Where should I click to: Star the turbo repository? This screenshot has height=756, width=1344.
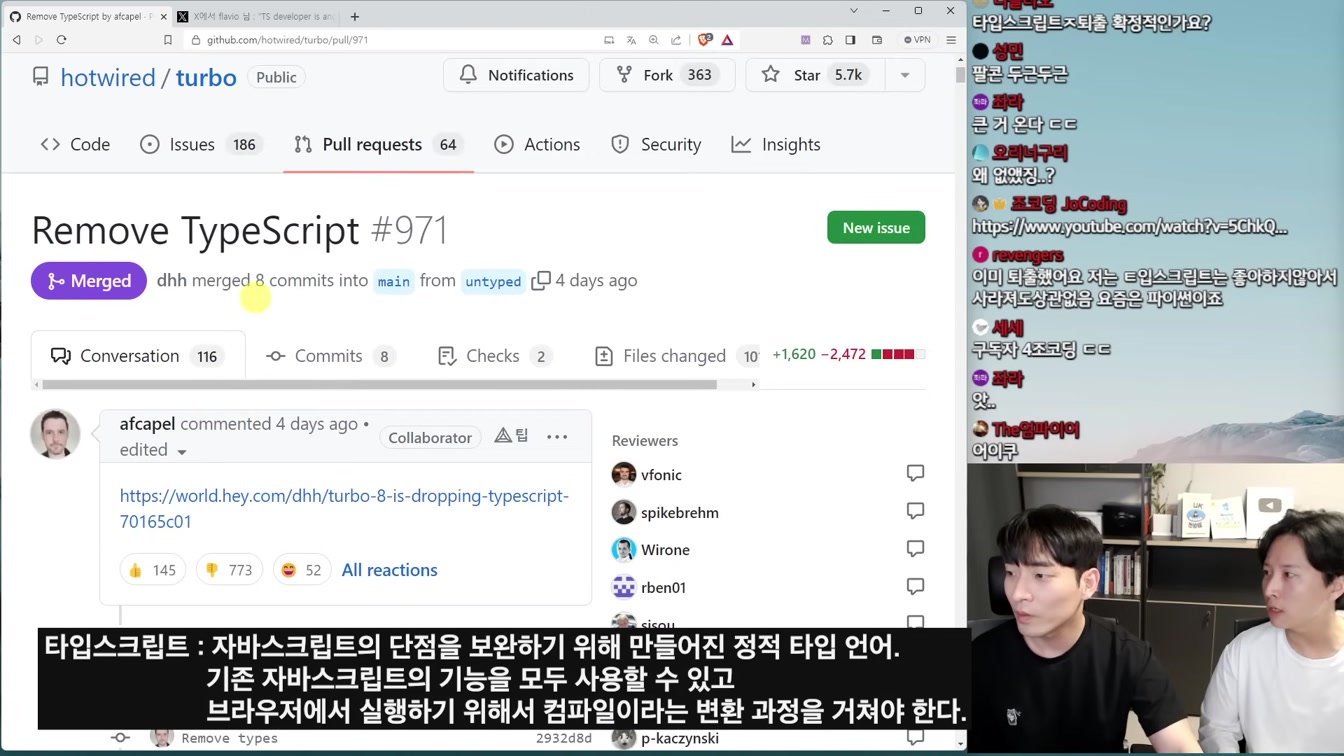[815, 75]
